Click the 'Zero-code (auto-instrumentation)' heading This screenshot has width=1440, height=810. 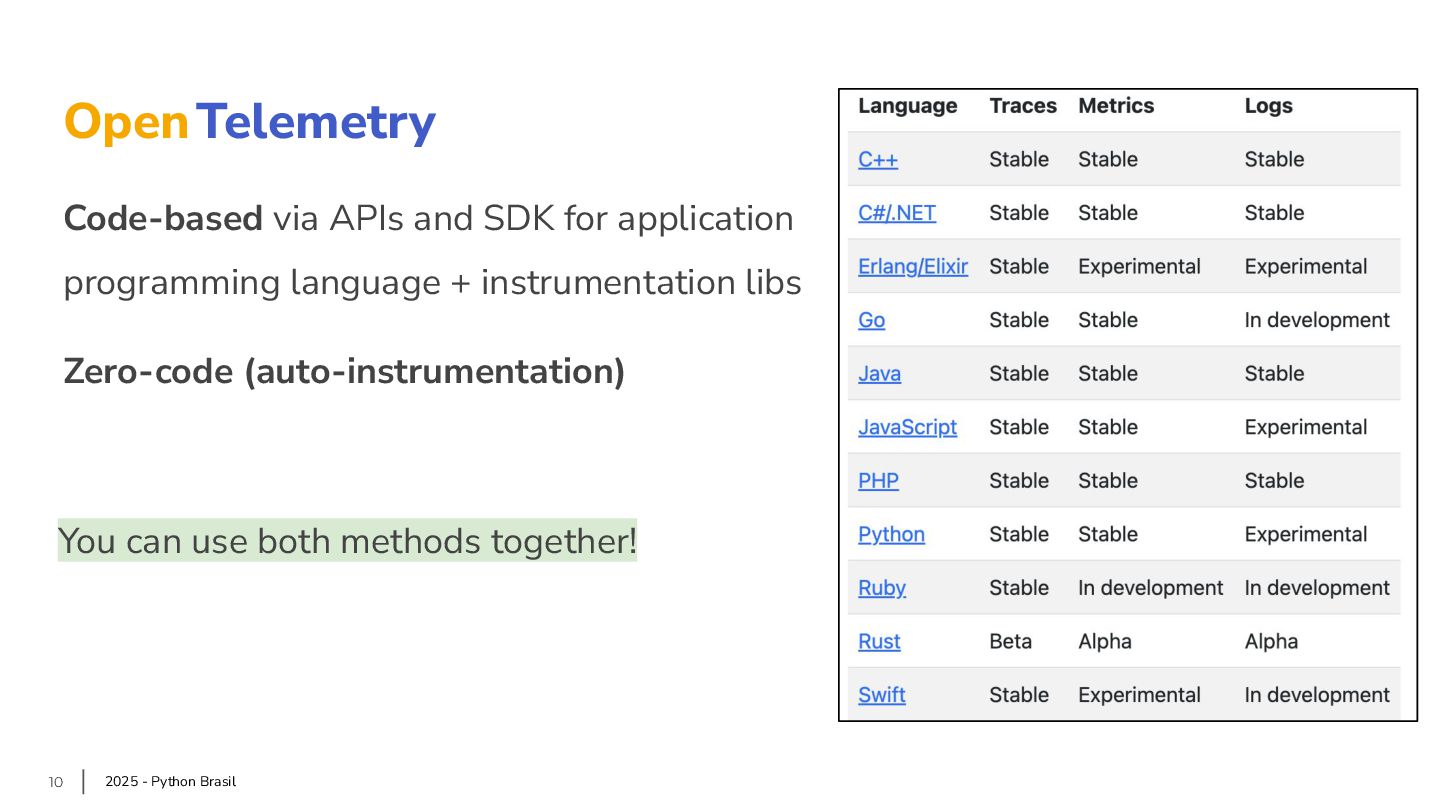(344, 371)
